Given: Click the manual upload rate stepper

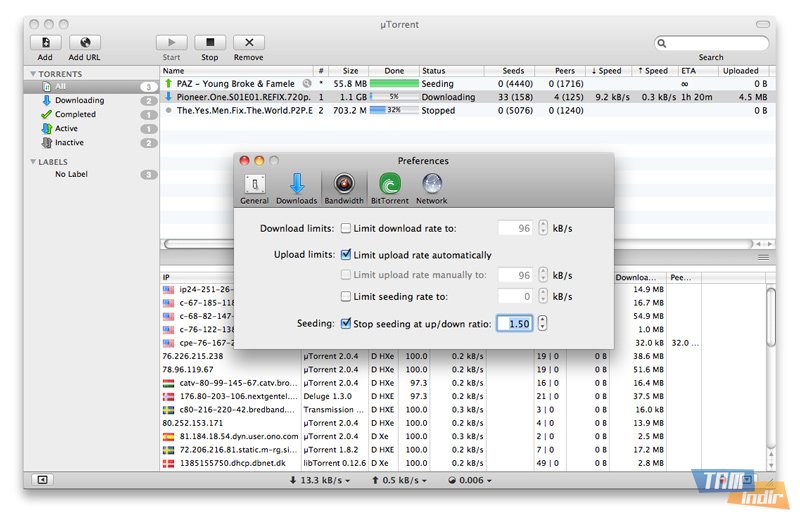Looking at the screenshot, I should [543, 275].
